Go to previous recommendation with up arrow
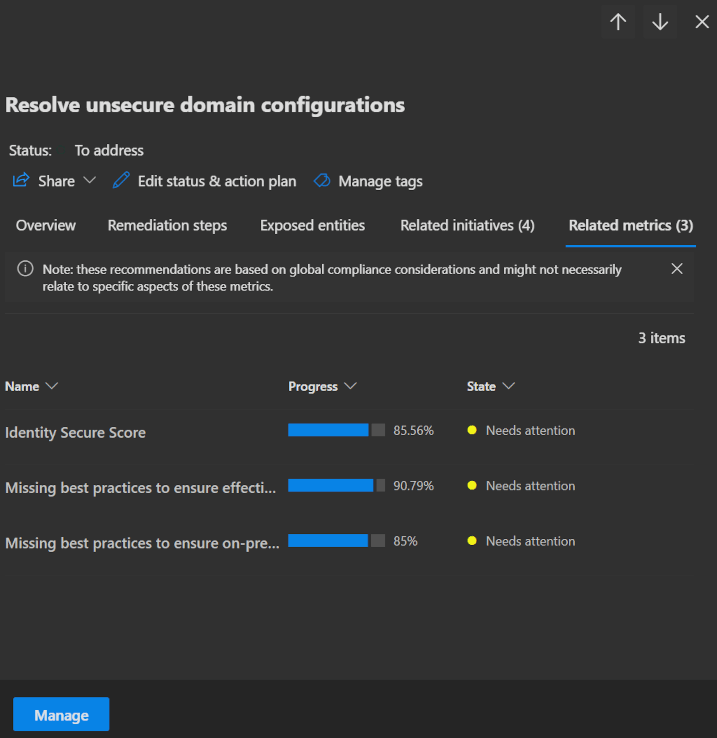Viewport: 717px width, 738px height. [618, 22]
